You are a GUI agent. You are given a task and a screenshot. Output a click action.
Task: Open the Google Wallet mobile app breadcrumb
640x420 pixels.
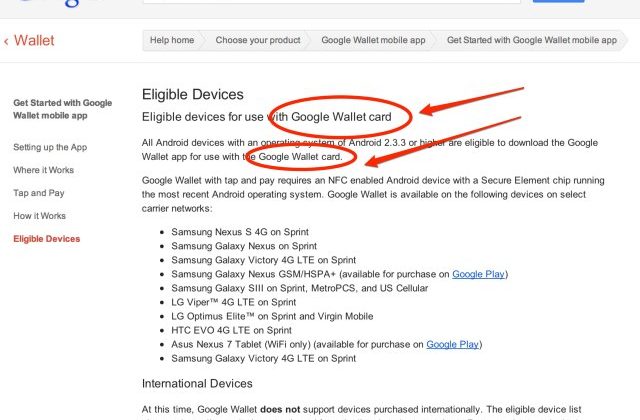tap(373, 40)
